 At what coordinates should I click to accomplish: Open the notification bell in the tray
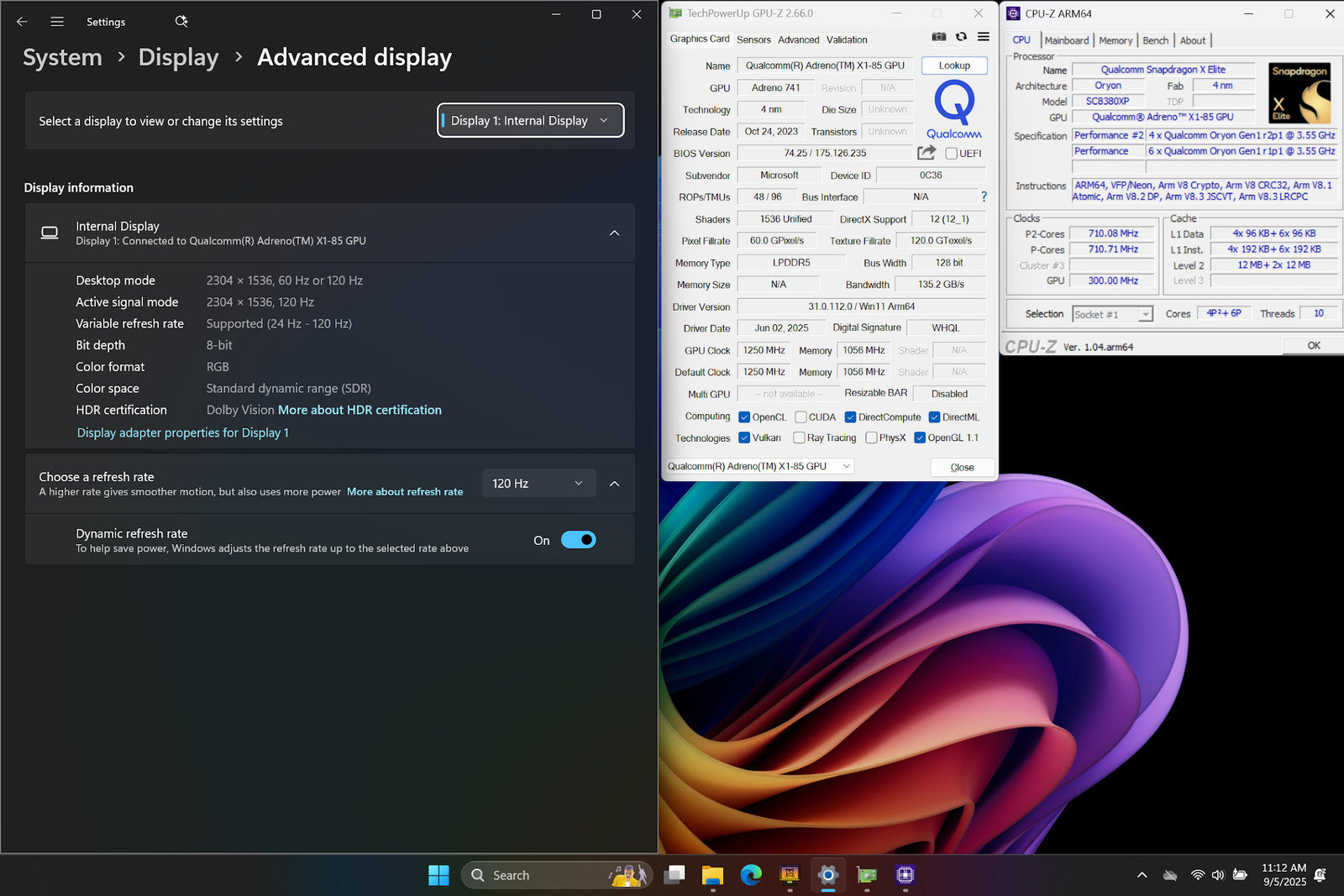[1320, 875]
